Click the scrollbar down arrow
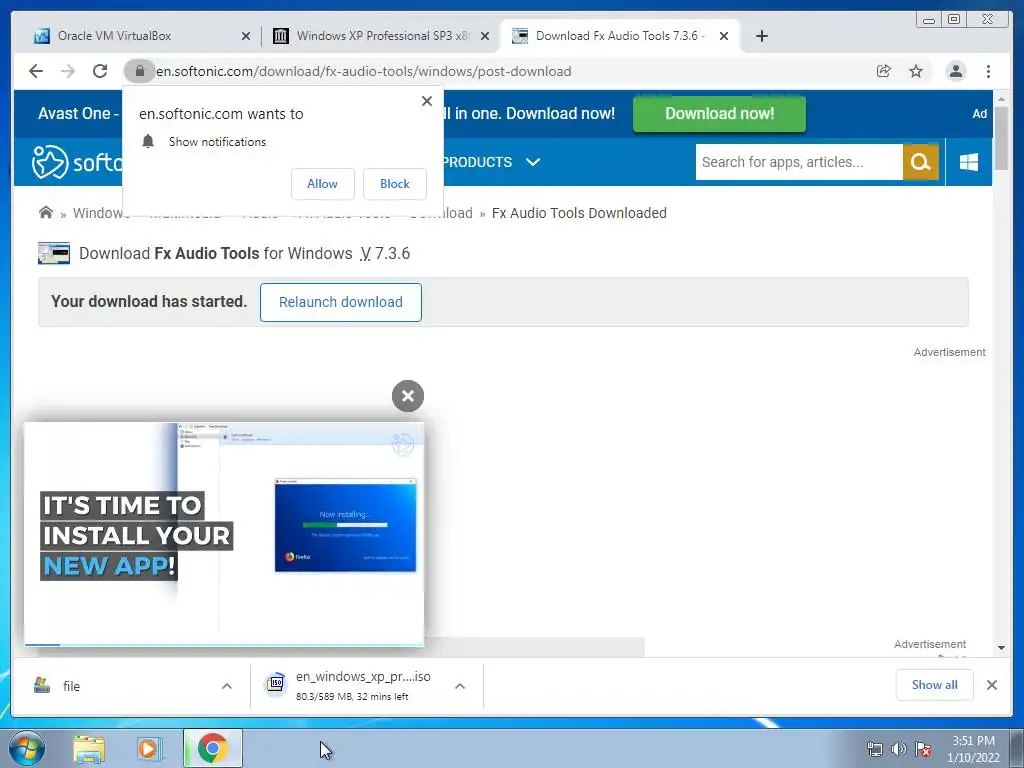 pos(1001,648)
